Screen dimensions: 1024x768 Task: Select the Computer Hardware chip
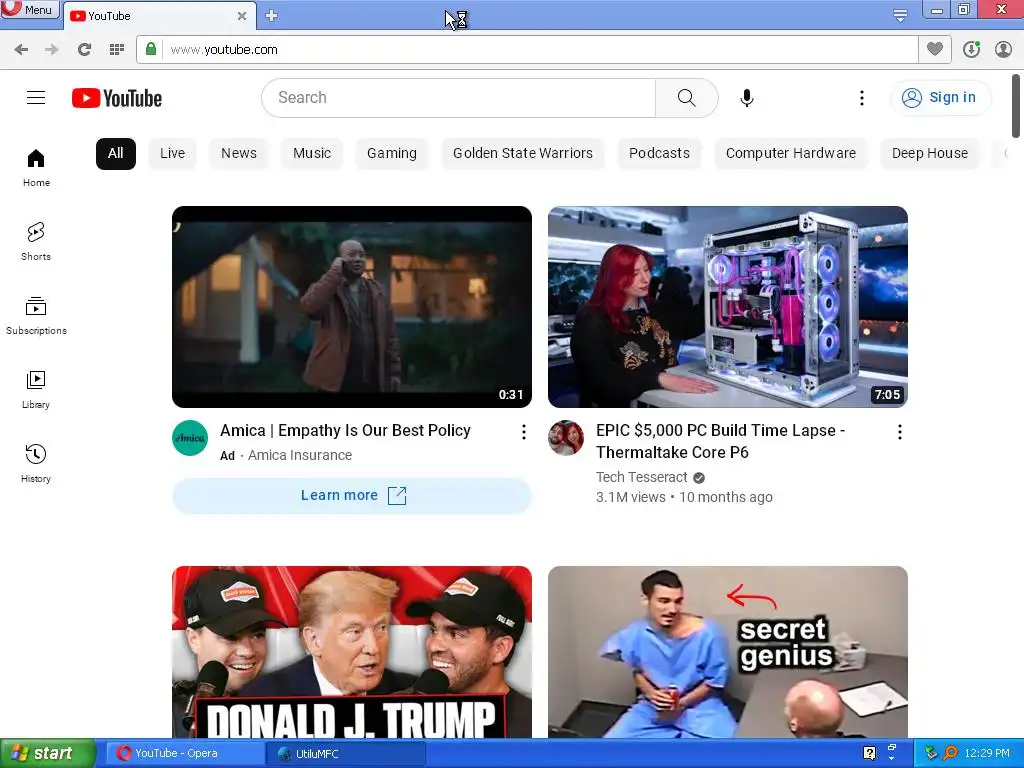tap(791, 153)
